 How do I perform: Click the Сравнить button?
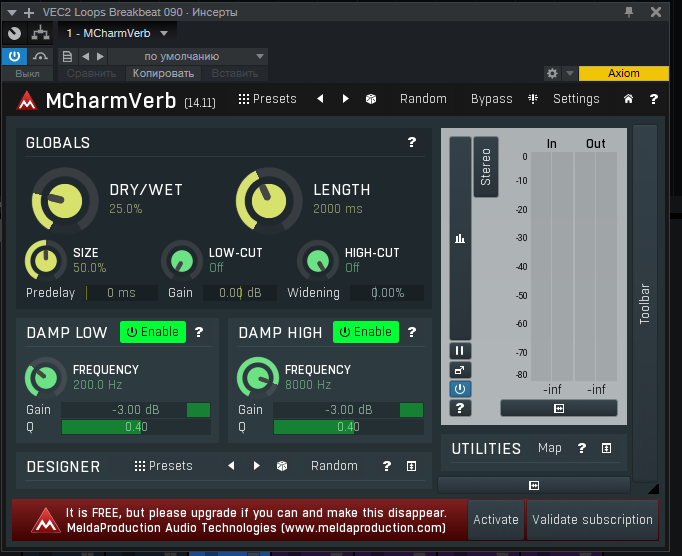(91, 74)
